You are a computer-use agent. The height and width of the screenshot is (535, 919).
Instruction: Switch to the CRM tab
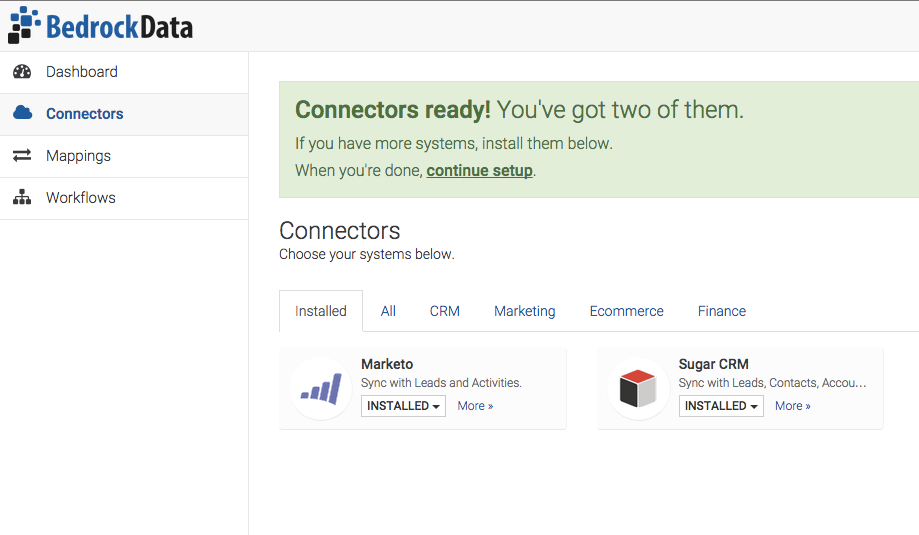pyautogui.click(x=445, y=311)
